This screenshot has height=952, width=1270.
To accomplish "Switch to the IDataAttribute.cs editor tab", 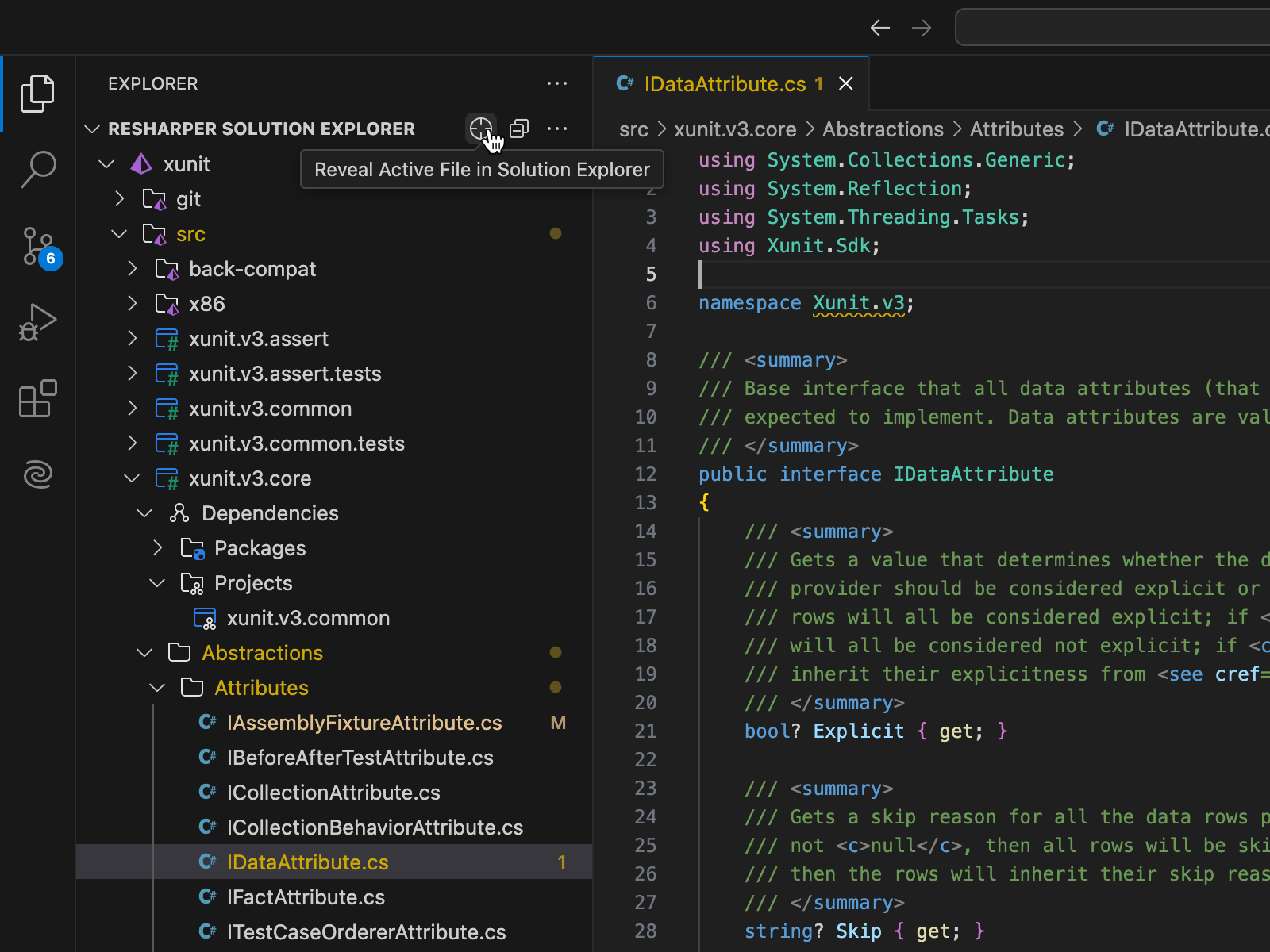I will [724, 84].
